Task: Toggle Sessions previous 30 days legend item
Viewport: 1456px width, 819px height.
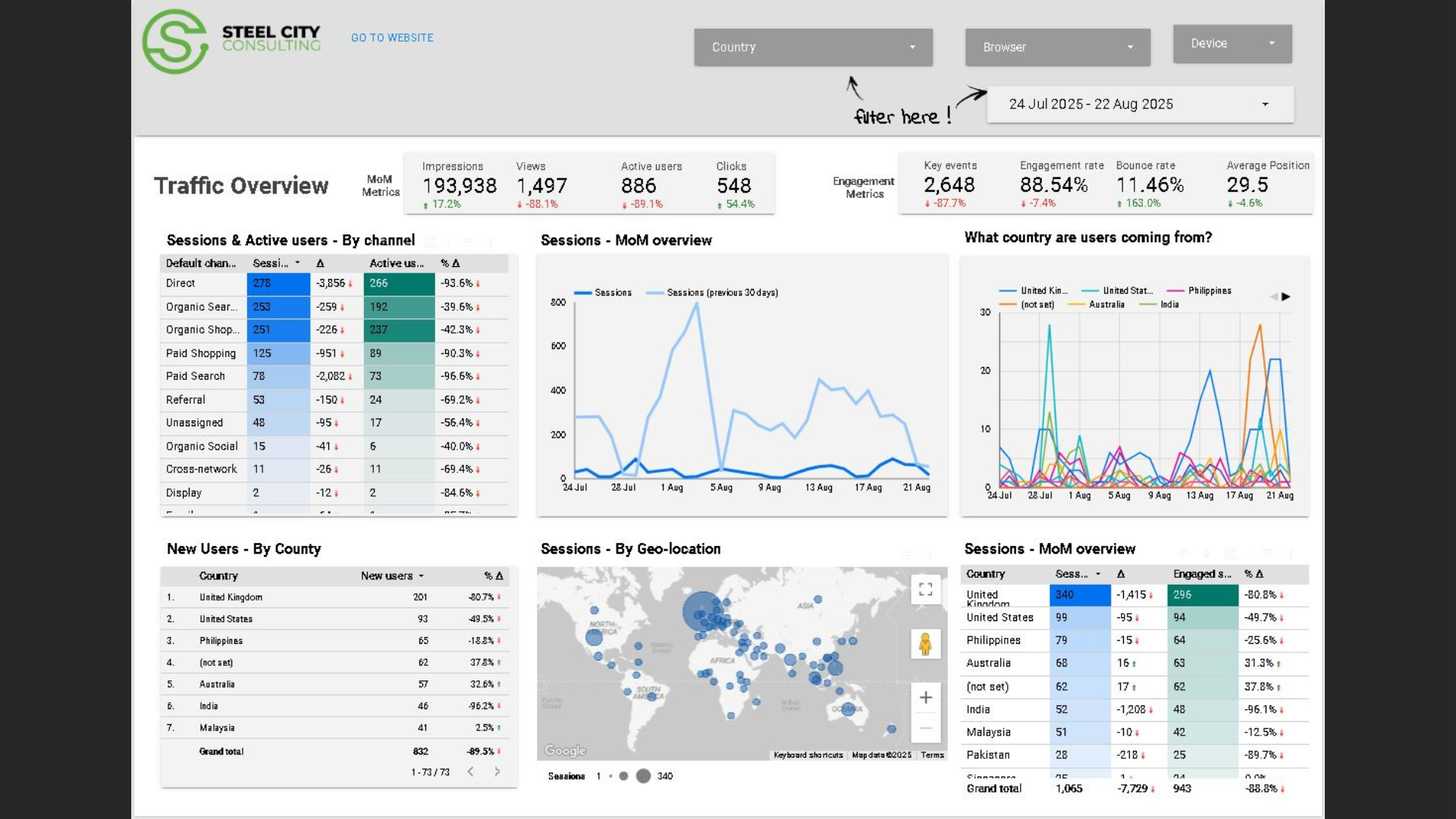Action: (721, 293)
